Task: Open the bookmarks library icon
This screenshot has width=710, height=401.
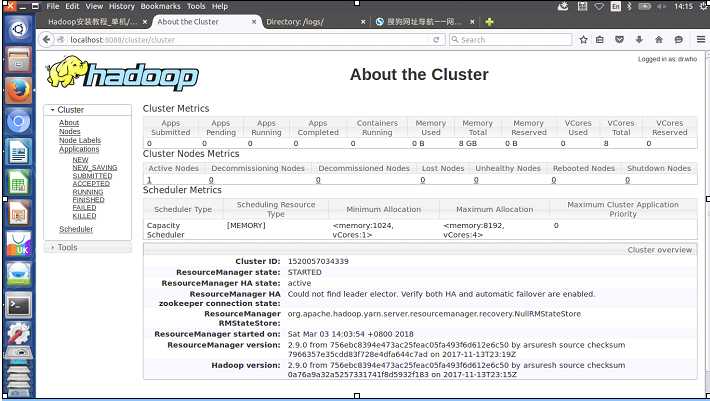Action: [x=600, y=40]
